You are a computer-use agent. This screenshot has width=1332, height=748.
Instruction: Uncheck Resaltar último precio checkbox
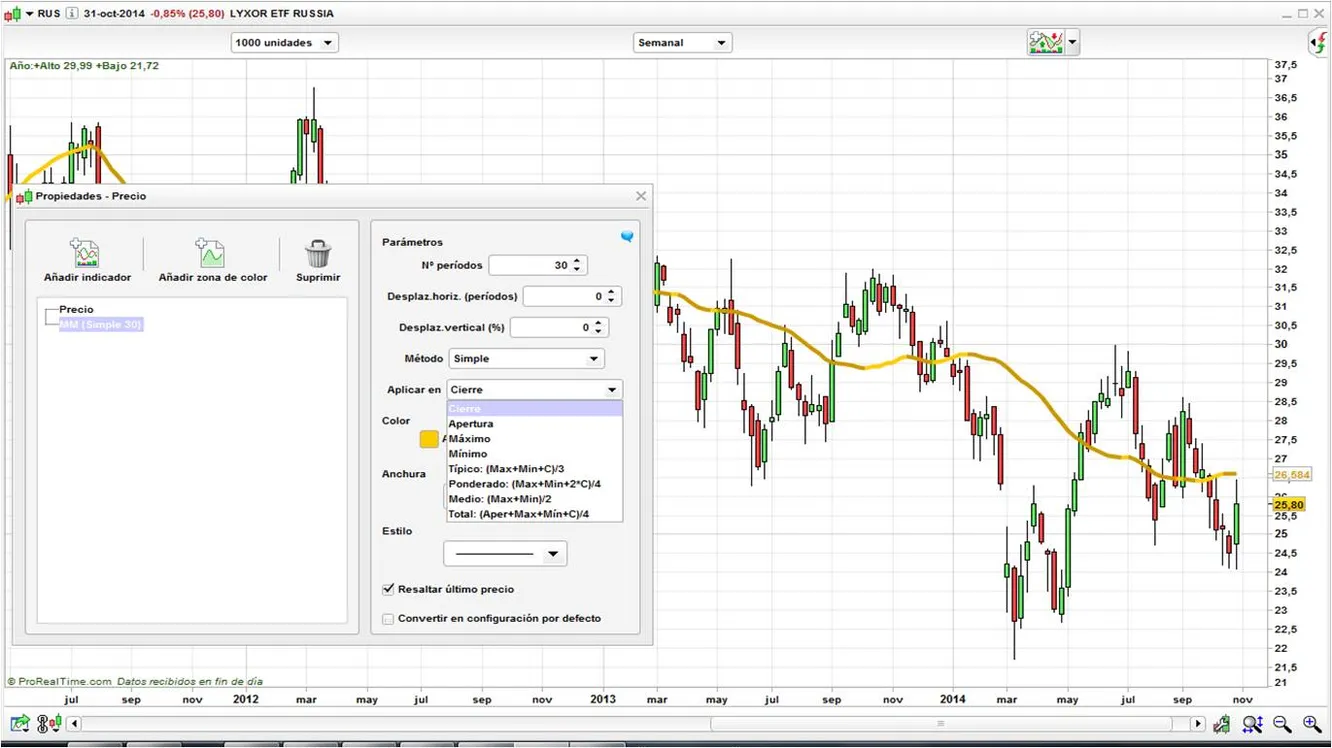point(389,590)
